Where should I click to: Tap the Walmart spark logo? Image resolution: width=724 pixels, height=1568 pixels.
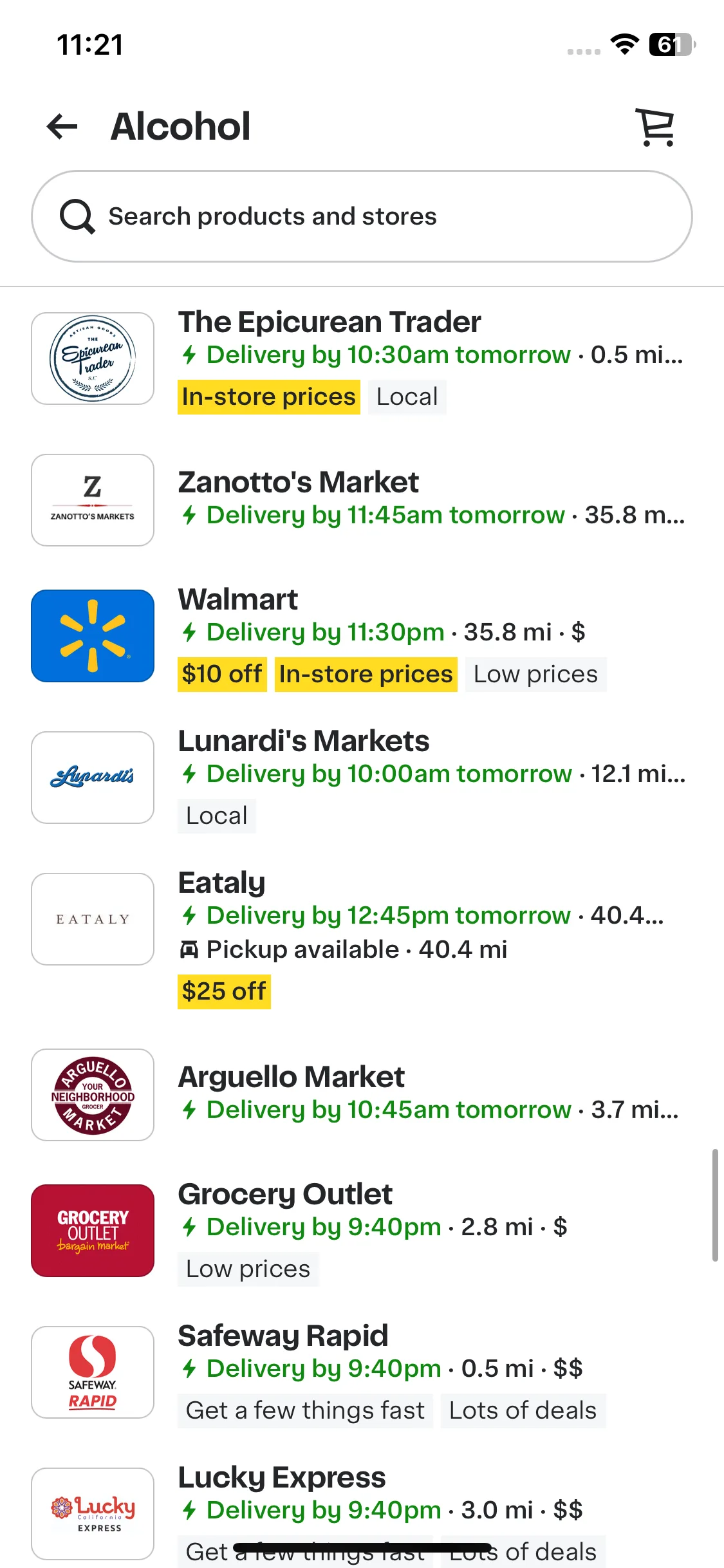(x=93, y=636)
